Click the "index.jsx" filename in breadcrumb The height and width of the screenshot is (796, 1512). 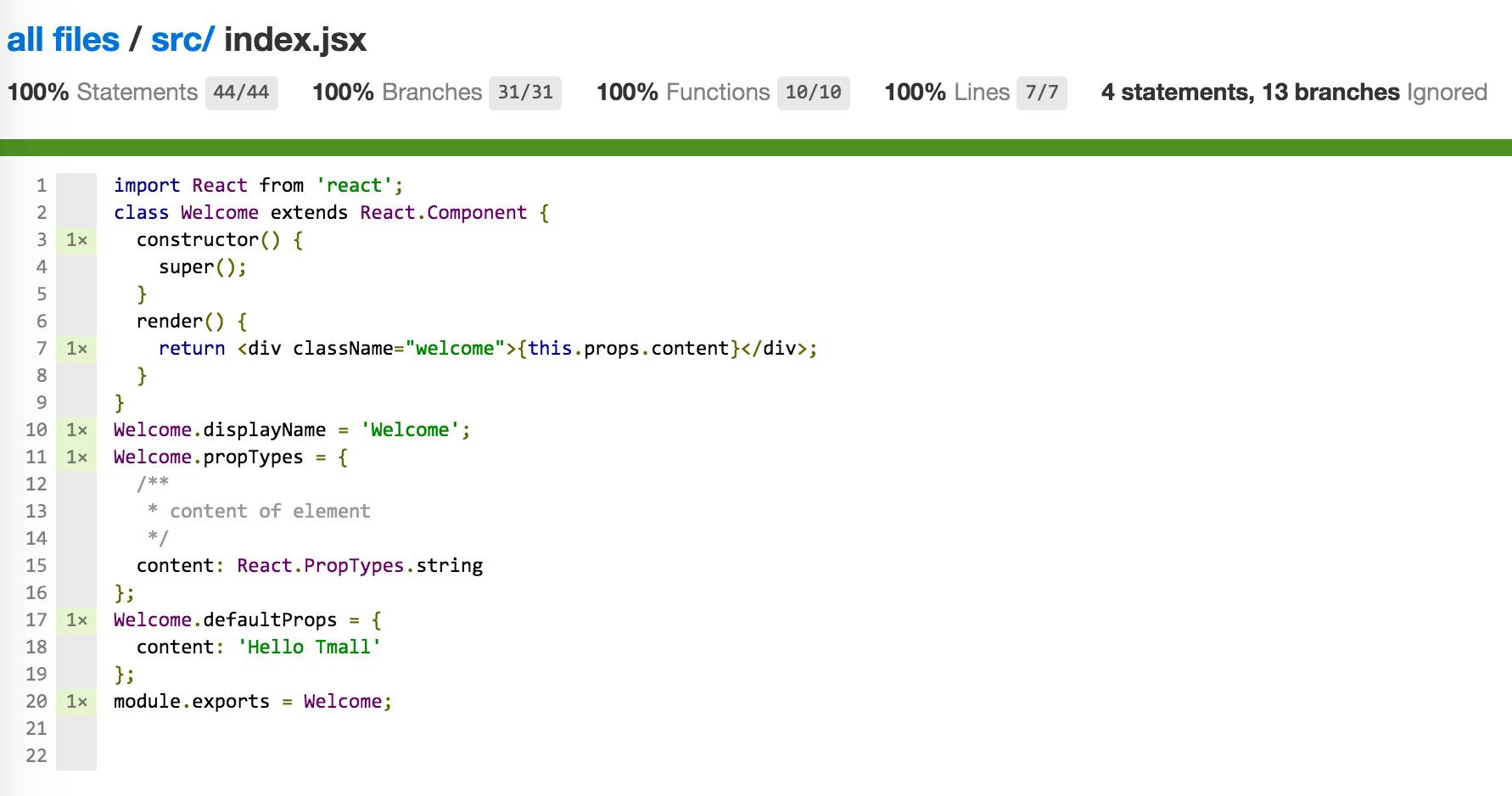click(294, 38)
